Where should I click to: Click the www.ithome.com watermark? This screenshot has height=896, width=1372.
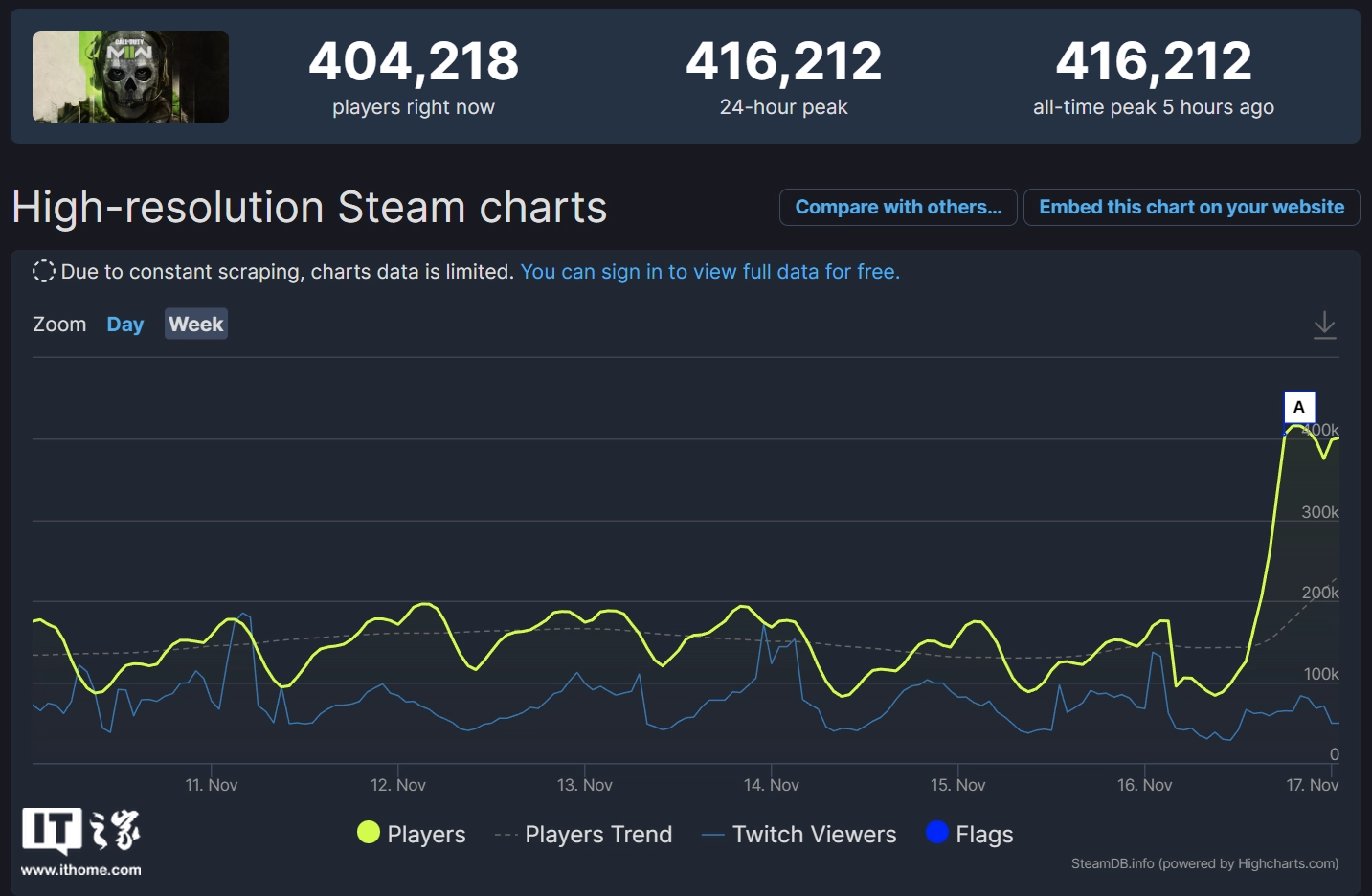click(x=82, y=871)
